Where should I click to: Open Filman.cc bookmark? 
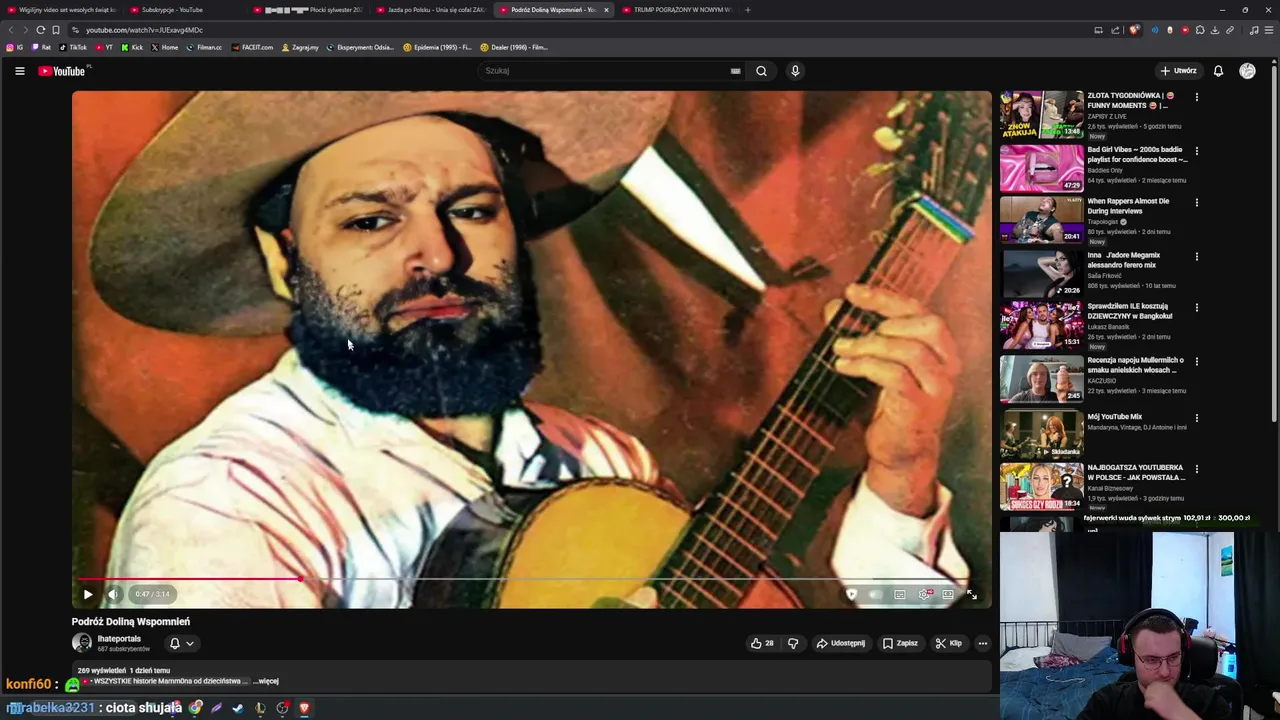click(205, 47)
